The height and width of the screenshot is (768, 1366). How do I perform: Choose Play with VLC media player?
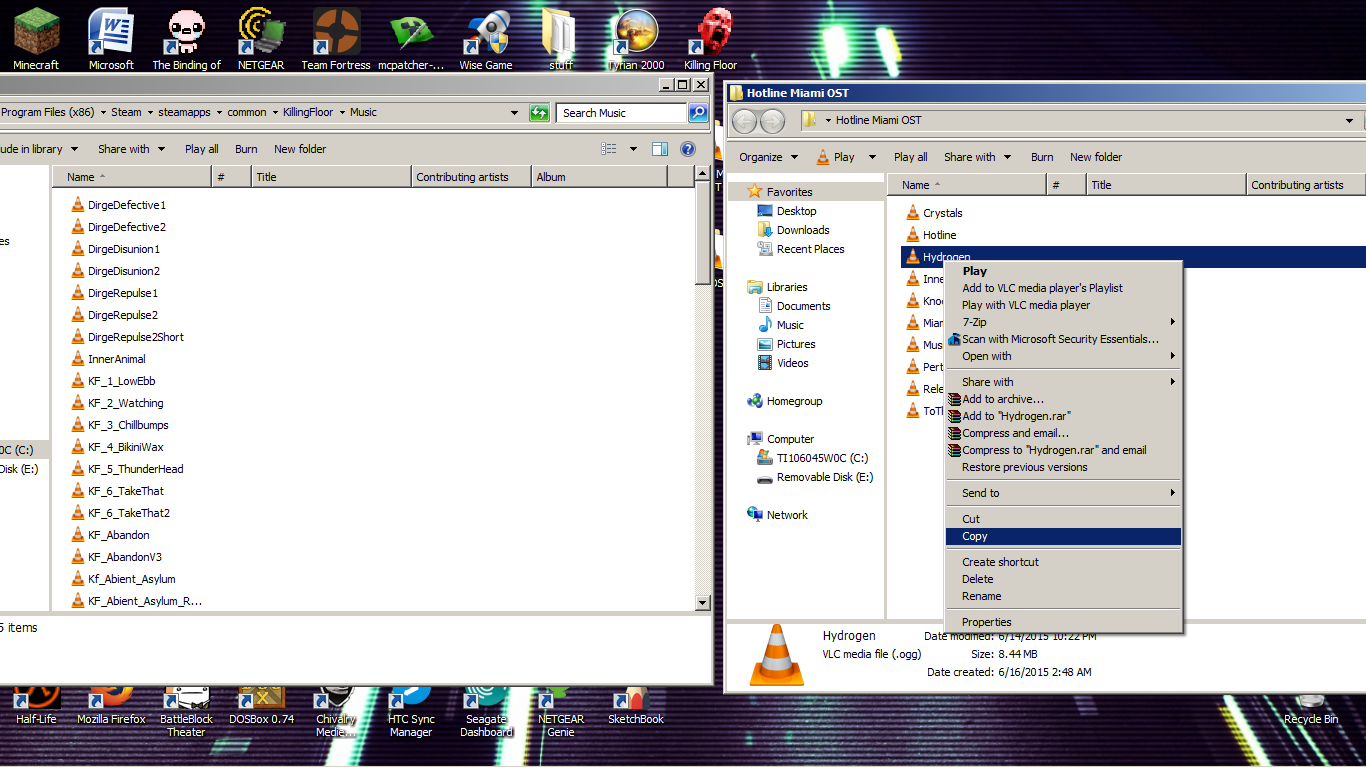(x=1063, y=305)
